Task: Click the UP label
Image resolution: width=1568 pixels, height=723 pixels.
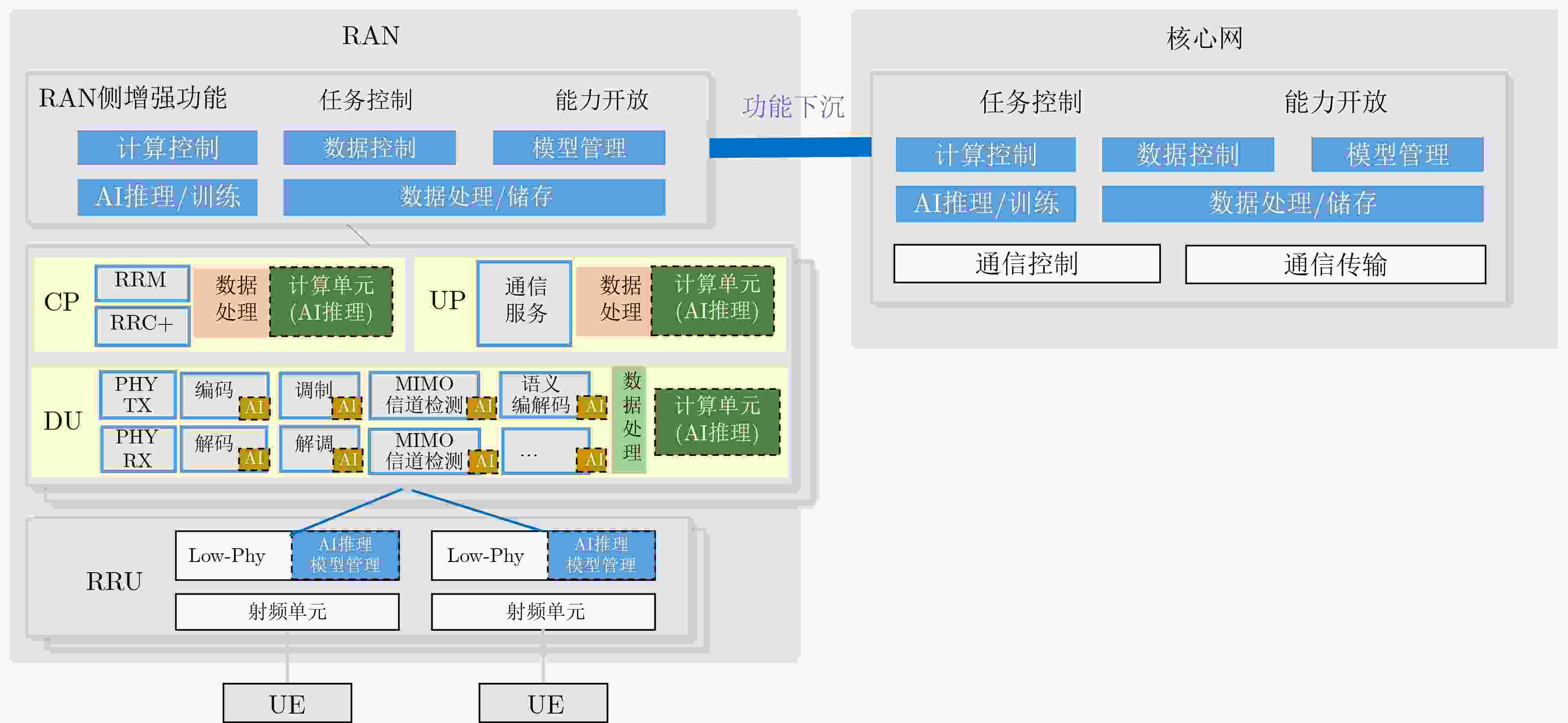Action: (448, 300)
